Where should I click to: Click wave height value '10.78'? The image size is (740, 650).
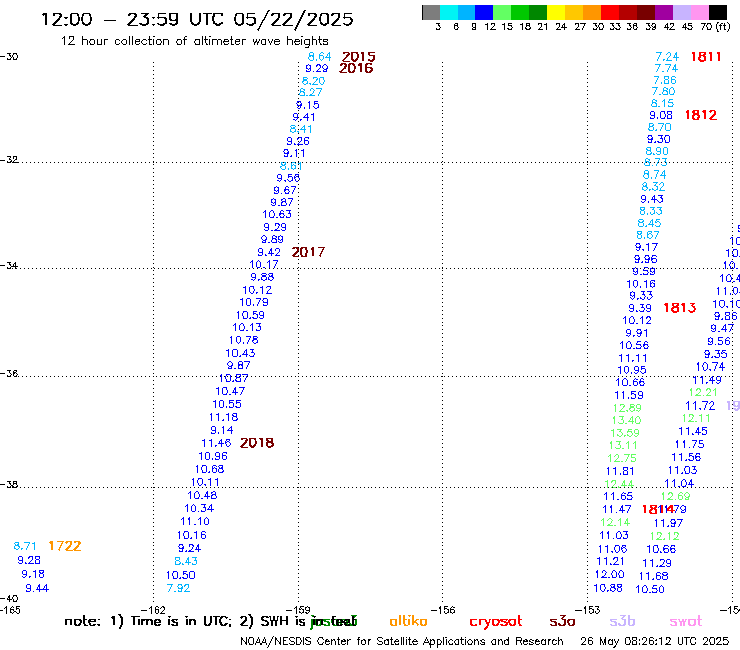coord(244,340)
